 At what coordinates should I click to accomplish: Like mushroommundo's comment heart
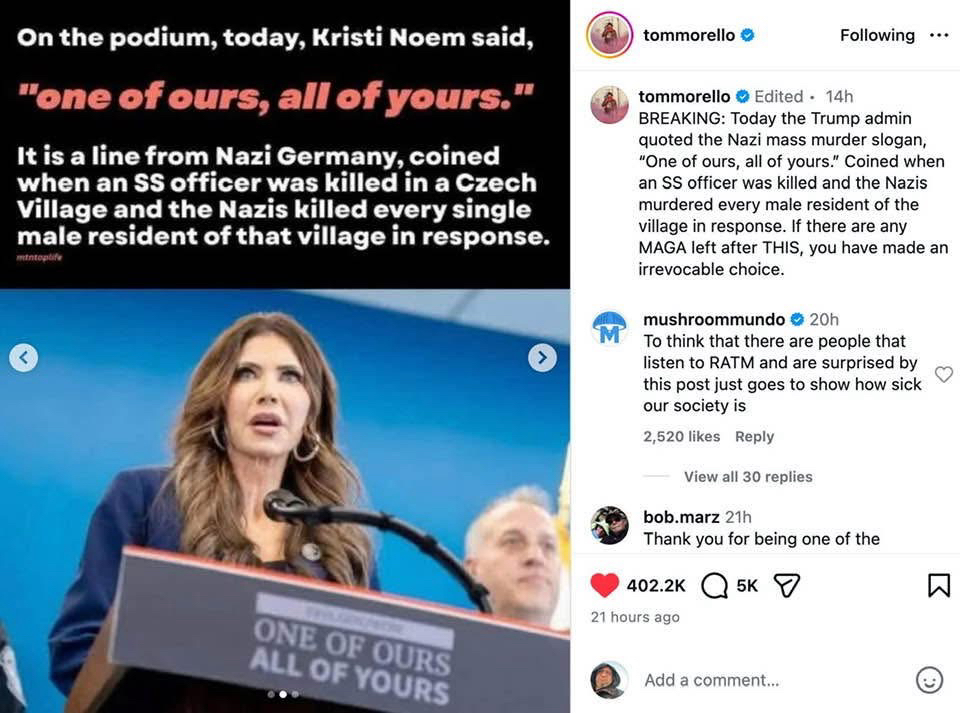[943, 374]
